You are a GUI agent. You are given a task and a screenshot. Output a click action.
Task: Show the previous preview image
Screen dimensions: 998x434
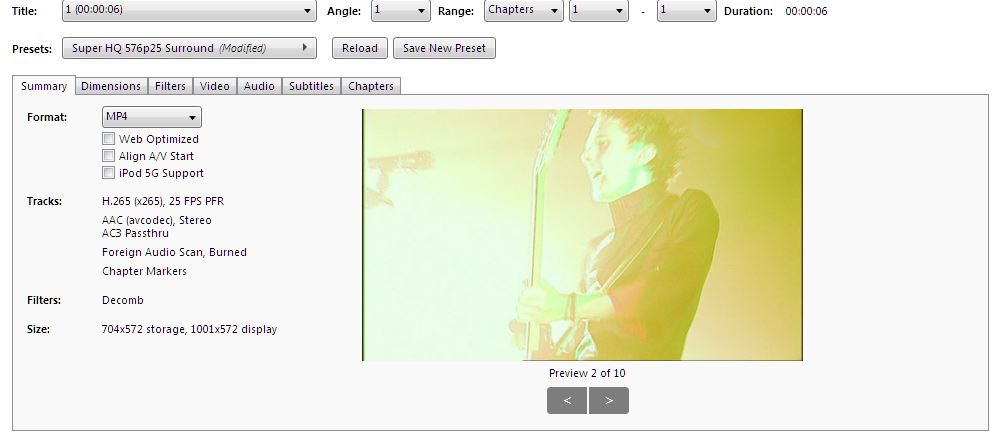(566, 400)
